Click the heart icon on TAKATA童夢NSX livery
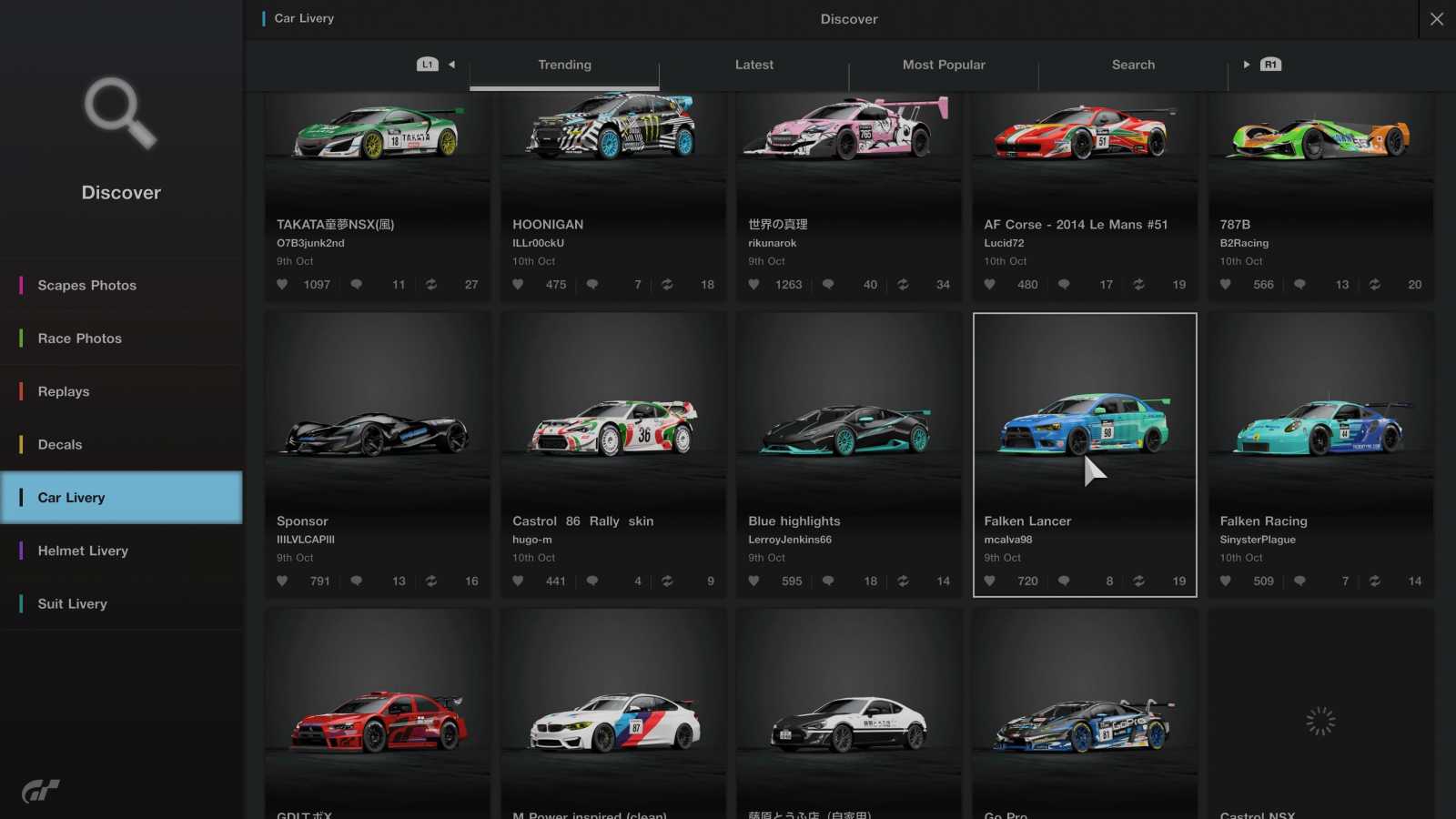 [282, 284]
